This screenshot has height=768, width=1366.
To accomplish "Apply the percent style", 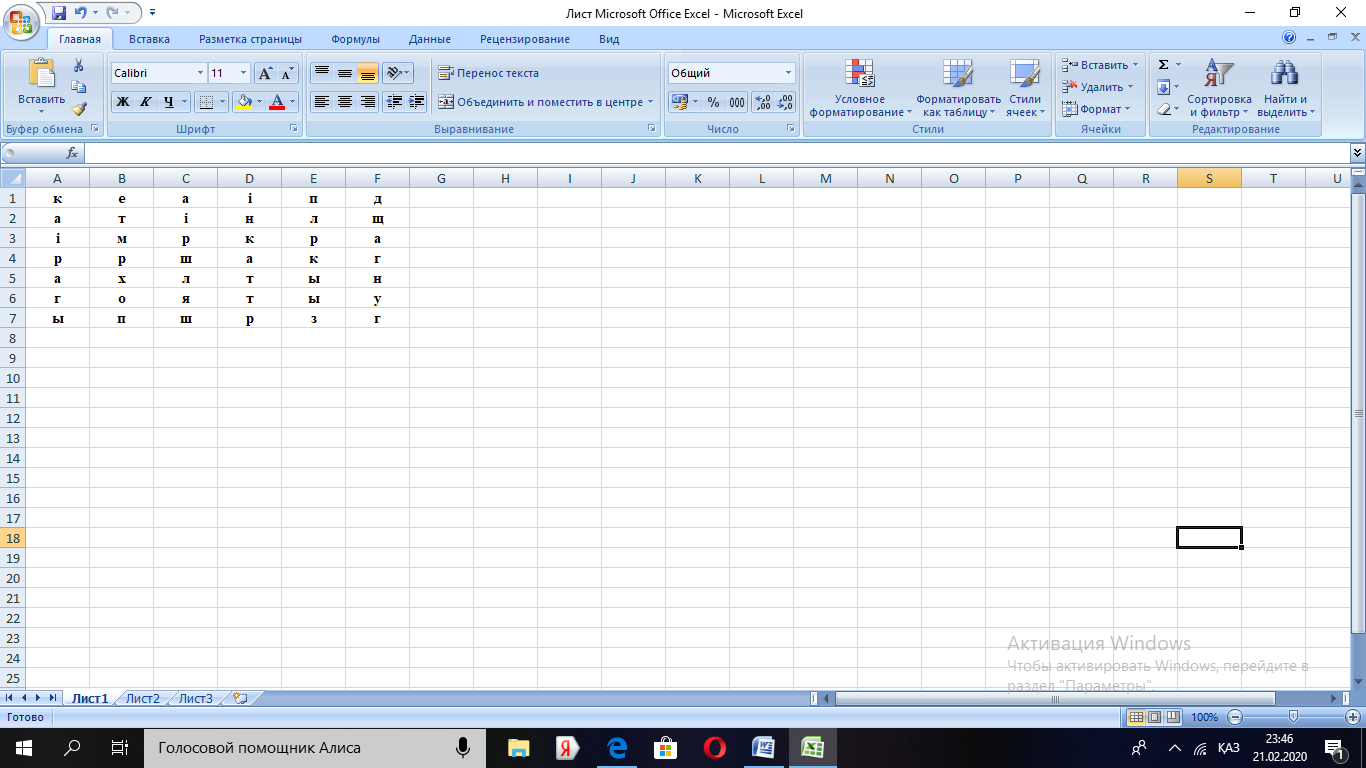I will point(713,102).
